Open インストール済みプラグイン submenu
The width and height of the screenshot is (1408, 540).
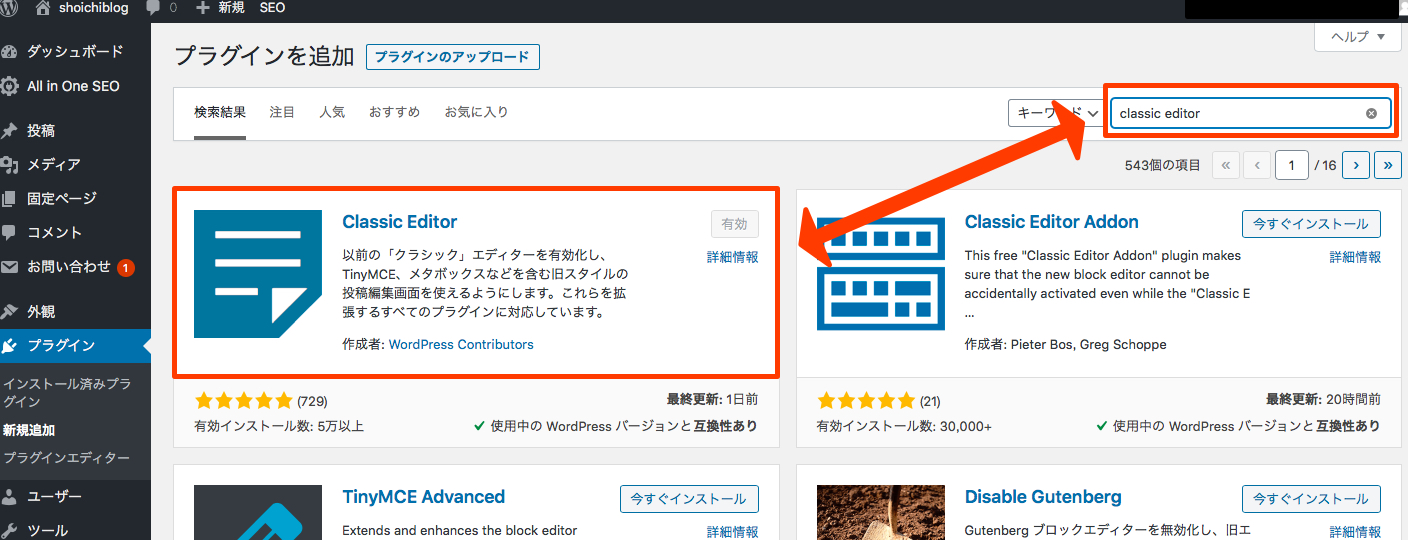[65, 393]
